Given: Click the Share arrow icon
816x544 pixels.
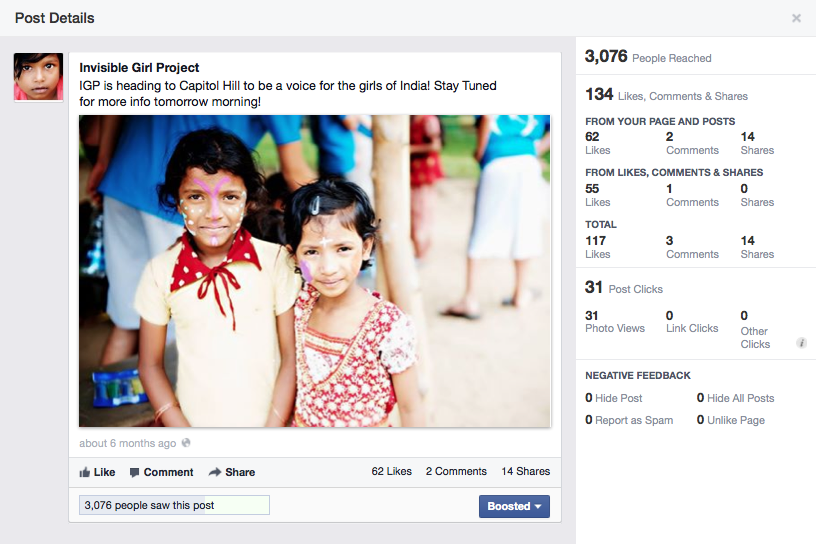Looking at the screenshot, I should click(x=215, y=472).
